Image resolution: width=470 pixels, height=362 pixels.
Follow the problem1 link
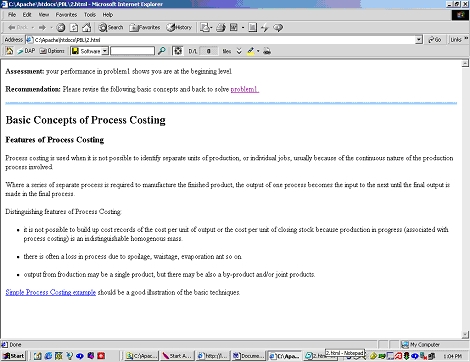click(245, 89)
